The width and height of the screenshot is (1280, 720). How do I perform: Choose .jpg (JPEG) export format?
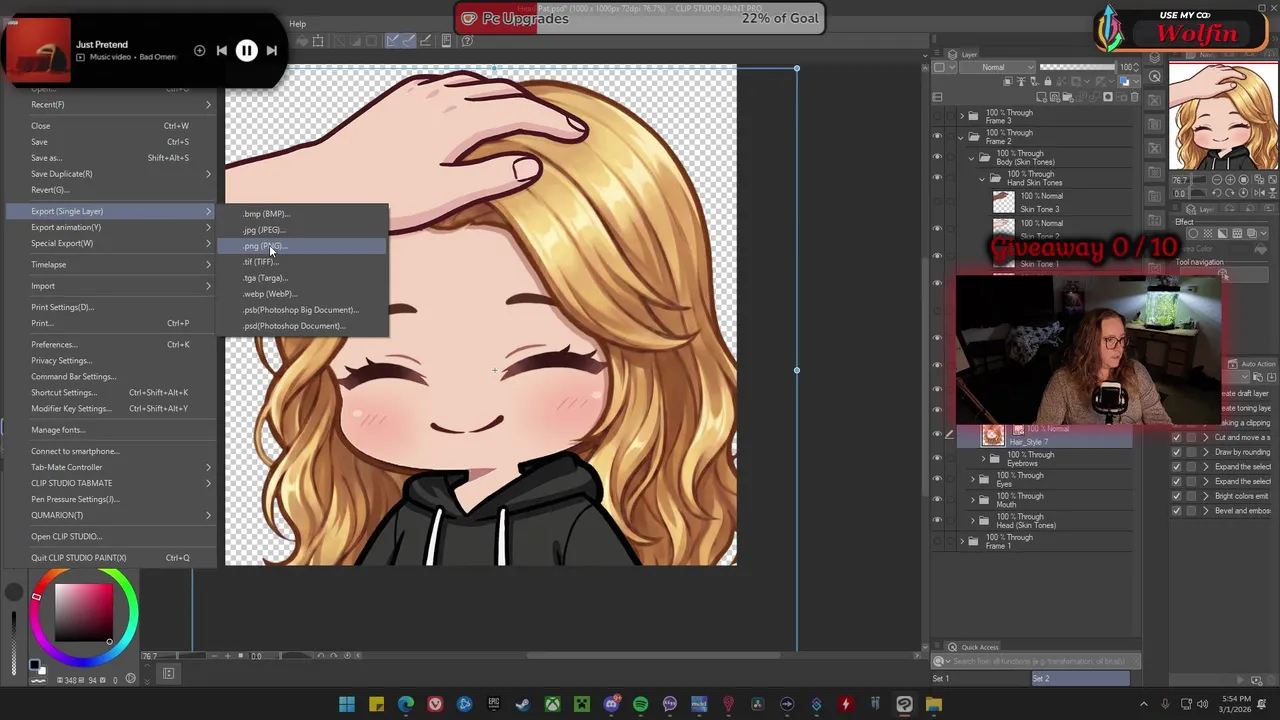click(x=301, y=230)
